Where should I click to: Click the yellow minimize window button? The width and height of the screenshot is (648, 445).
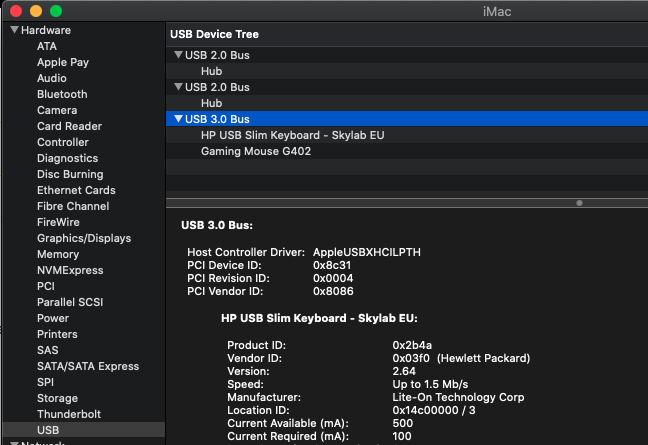35,10
